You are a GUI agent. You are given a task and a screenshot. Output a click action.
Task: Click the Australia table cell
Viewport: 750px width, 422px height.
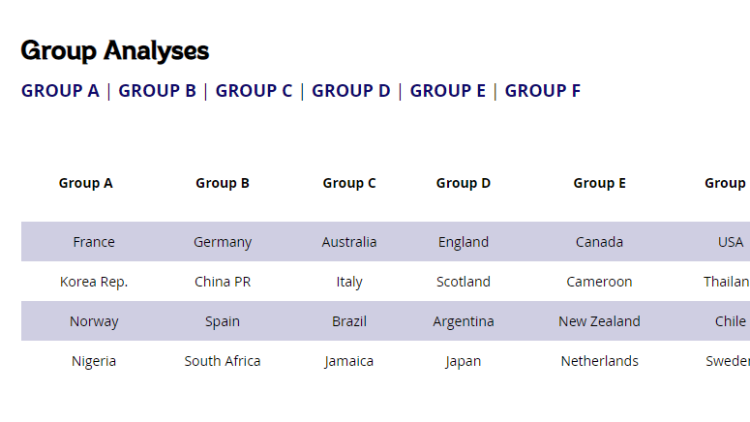click(349, 242)
